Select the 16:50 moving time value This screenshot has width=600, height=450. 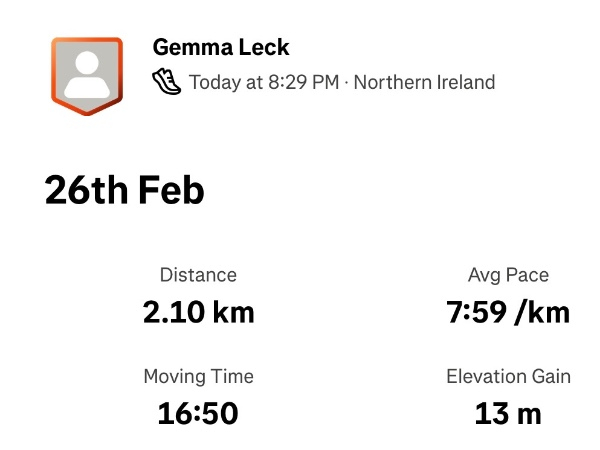[x=198, y=413]
